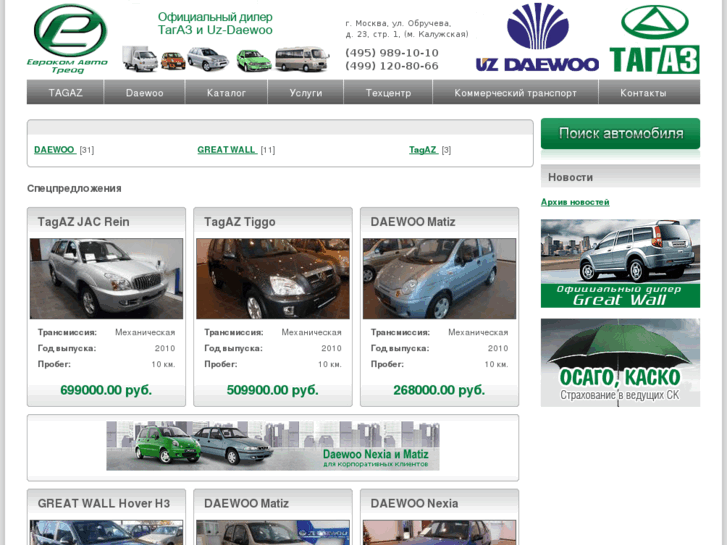Screen dimensions: 727x545
Task: Open Коммерческий транспорт menu item
Action: (516, 92)
